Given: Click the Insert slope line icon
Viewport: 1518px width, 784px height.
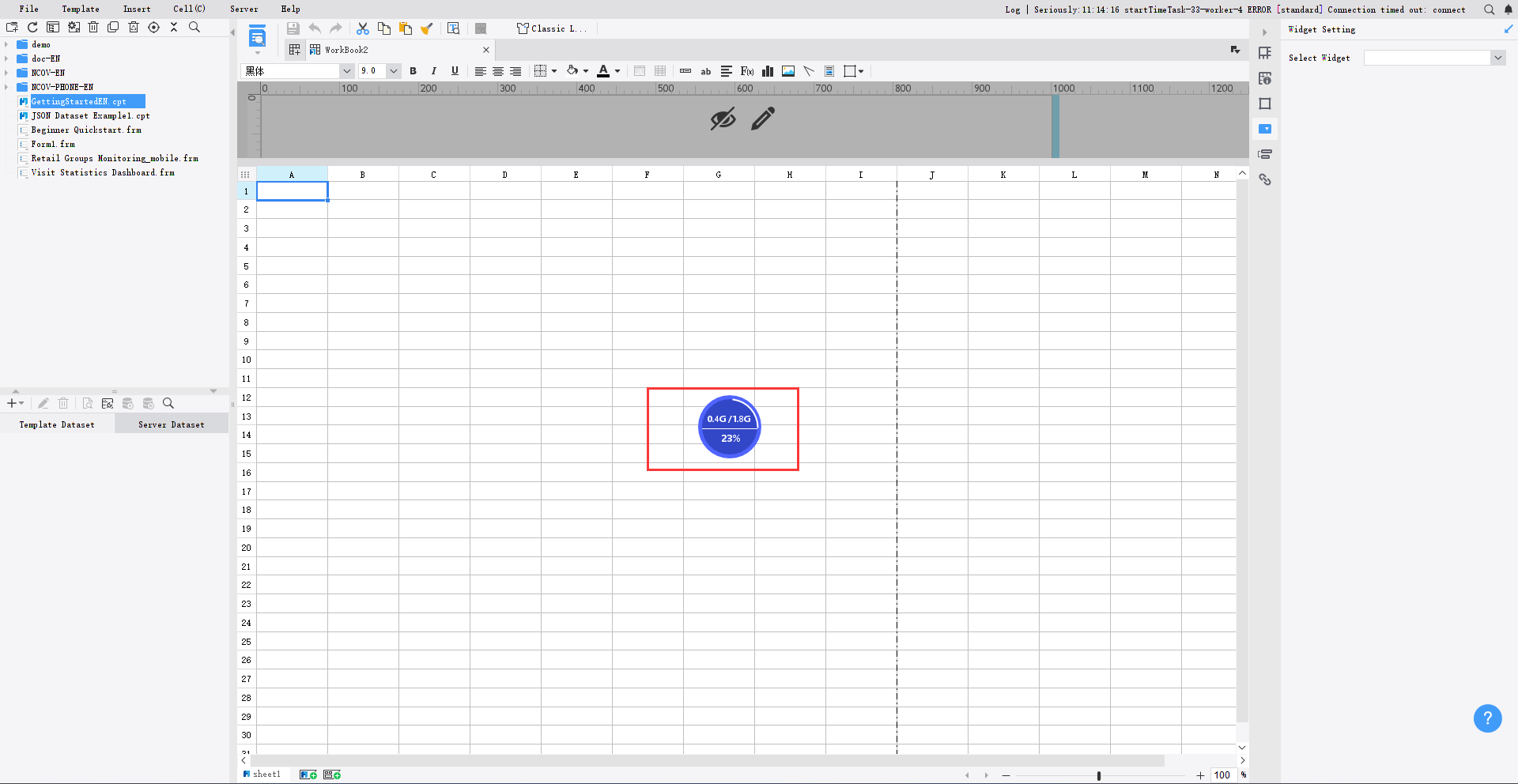Looking at the screenshot, I should coord(809,71).
